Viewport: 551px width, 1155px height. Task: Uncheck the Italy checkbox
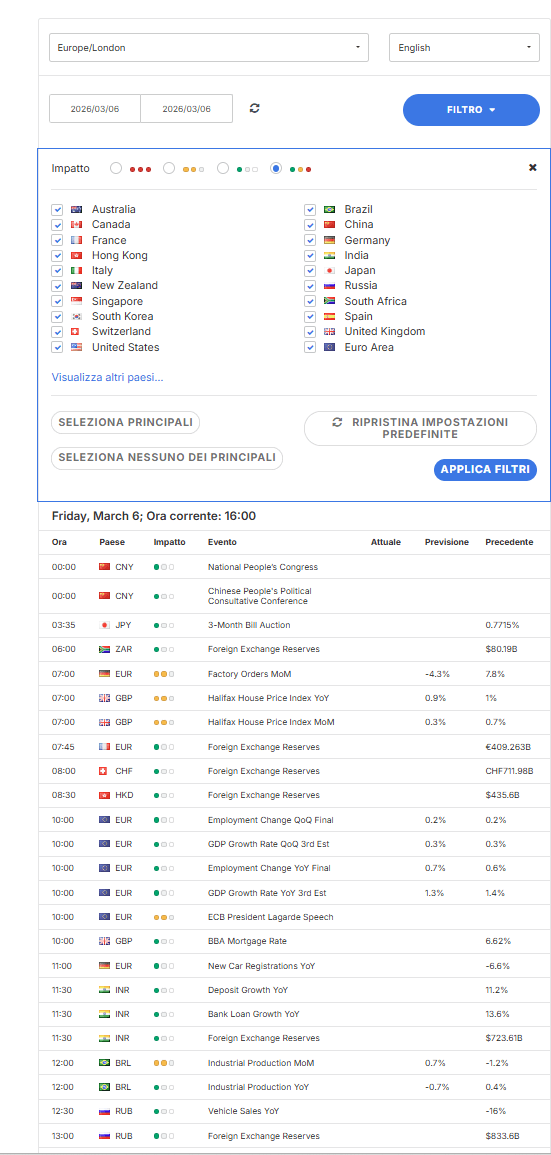click(x=57, y=270)
